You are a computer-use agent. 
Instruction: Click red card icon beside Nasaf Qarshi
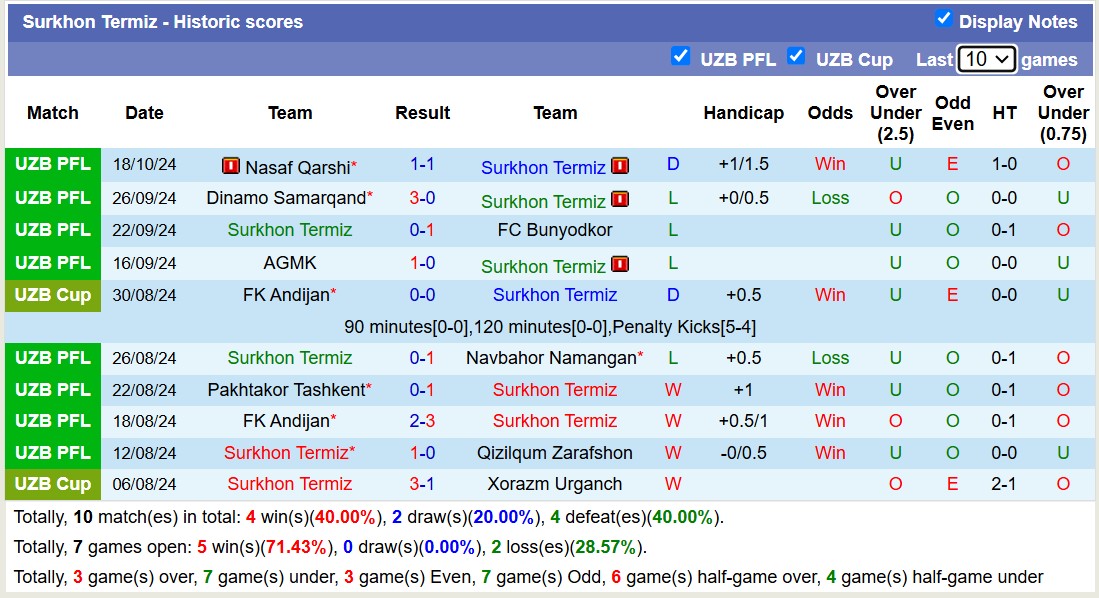point(230,166)
